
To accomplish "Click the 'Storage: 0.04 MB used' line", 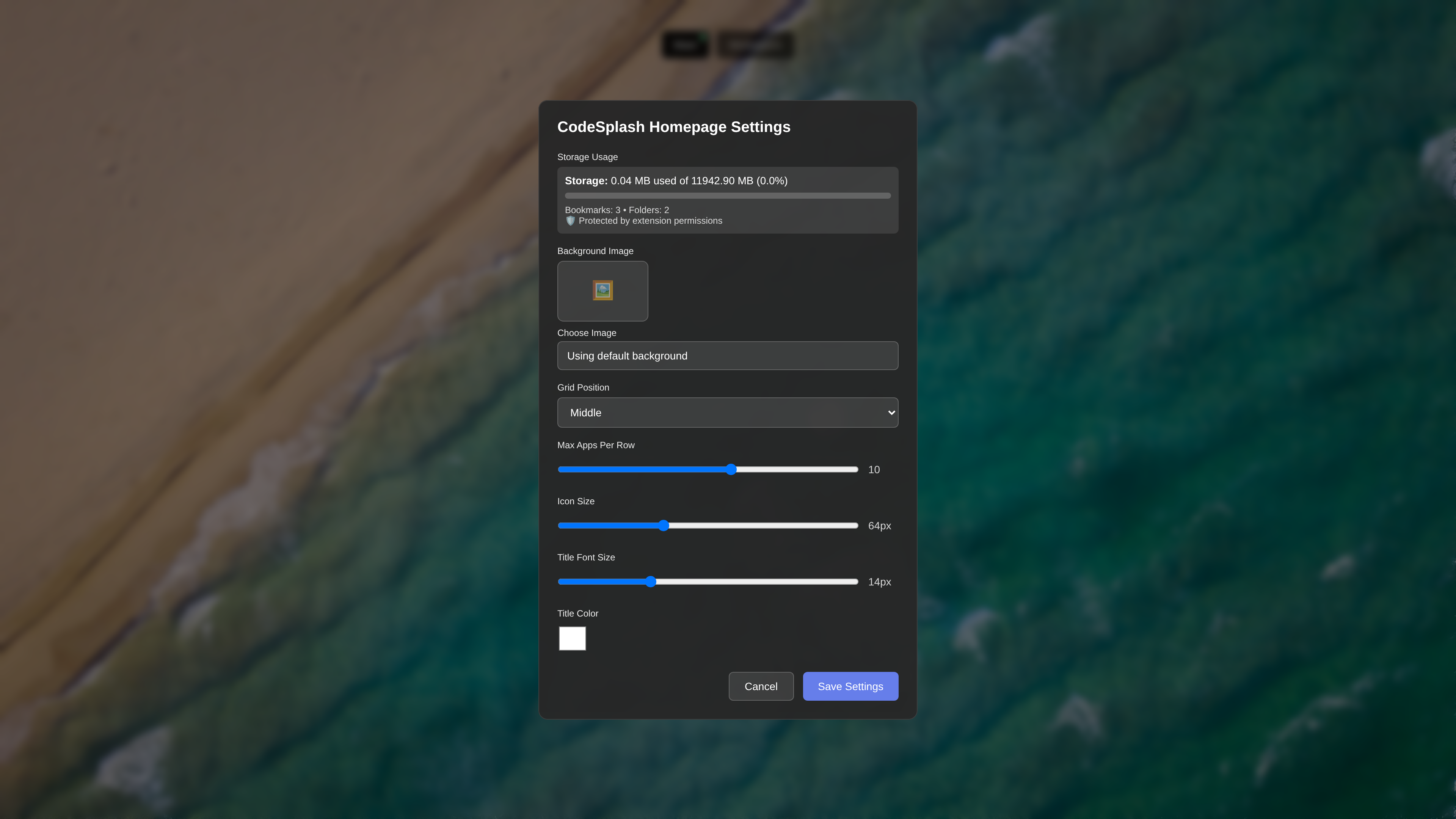I will click(676, 181).
